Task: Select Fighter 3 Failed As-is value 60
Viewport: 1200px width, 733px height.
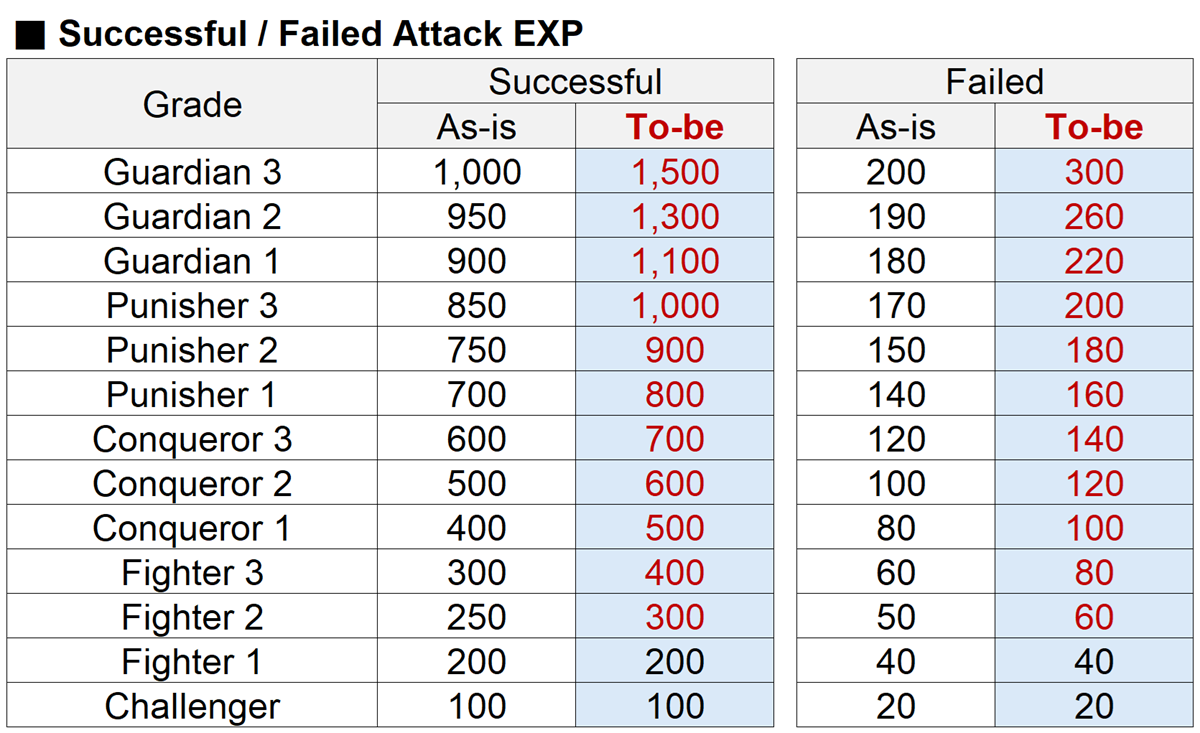Action: pos(896,572)
